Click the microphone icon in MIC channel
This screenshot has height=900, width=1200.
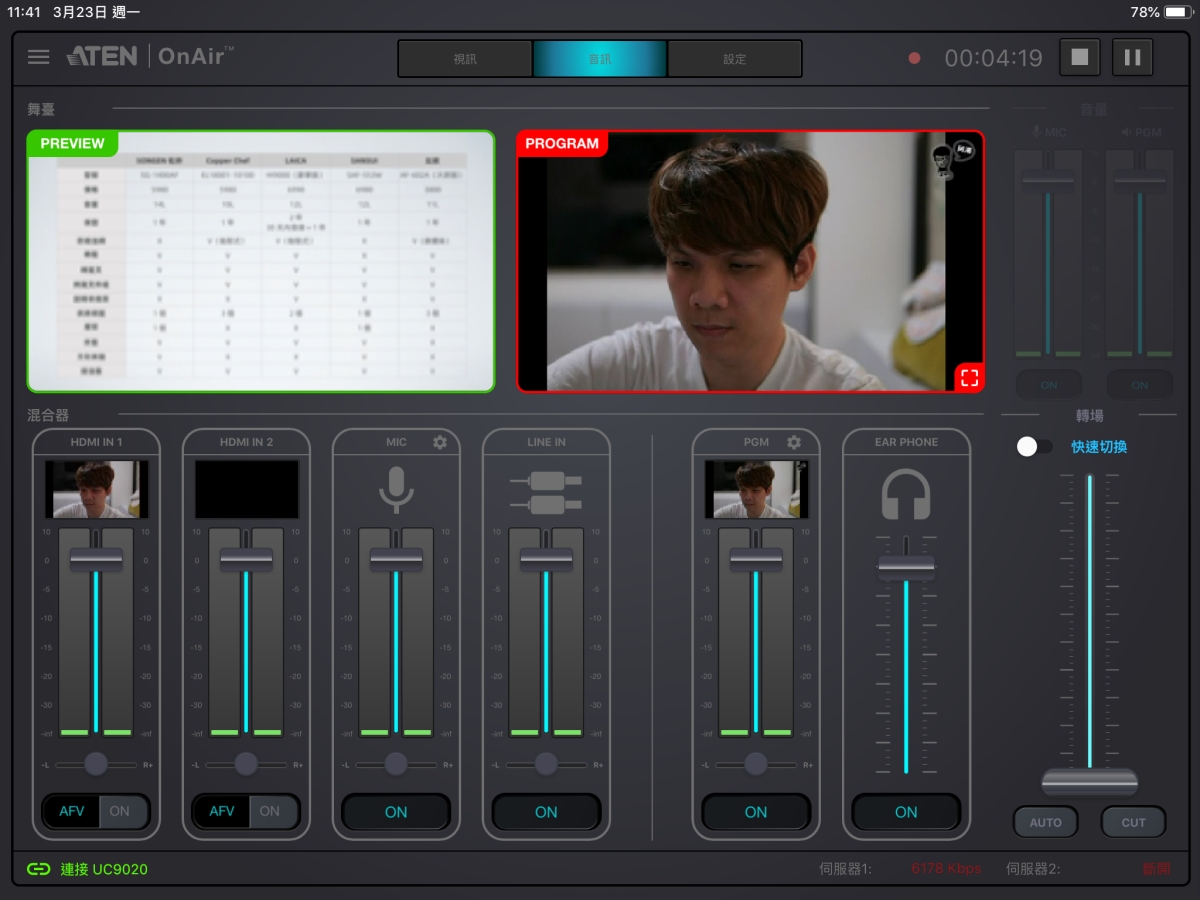[x=396, y=489]
